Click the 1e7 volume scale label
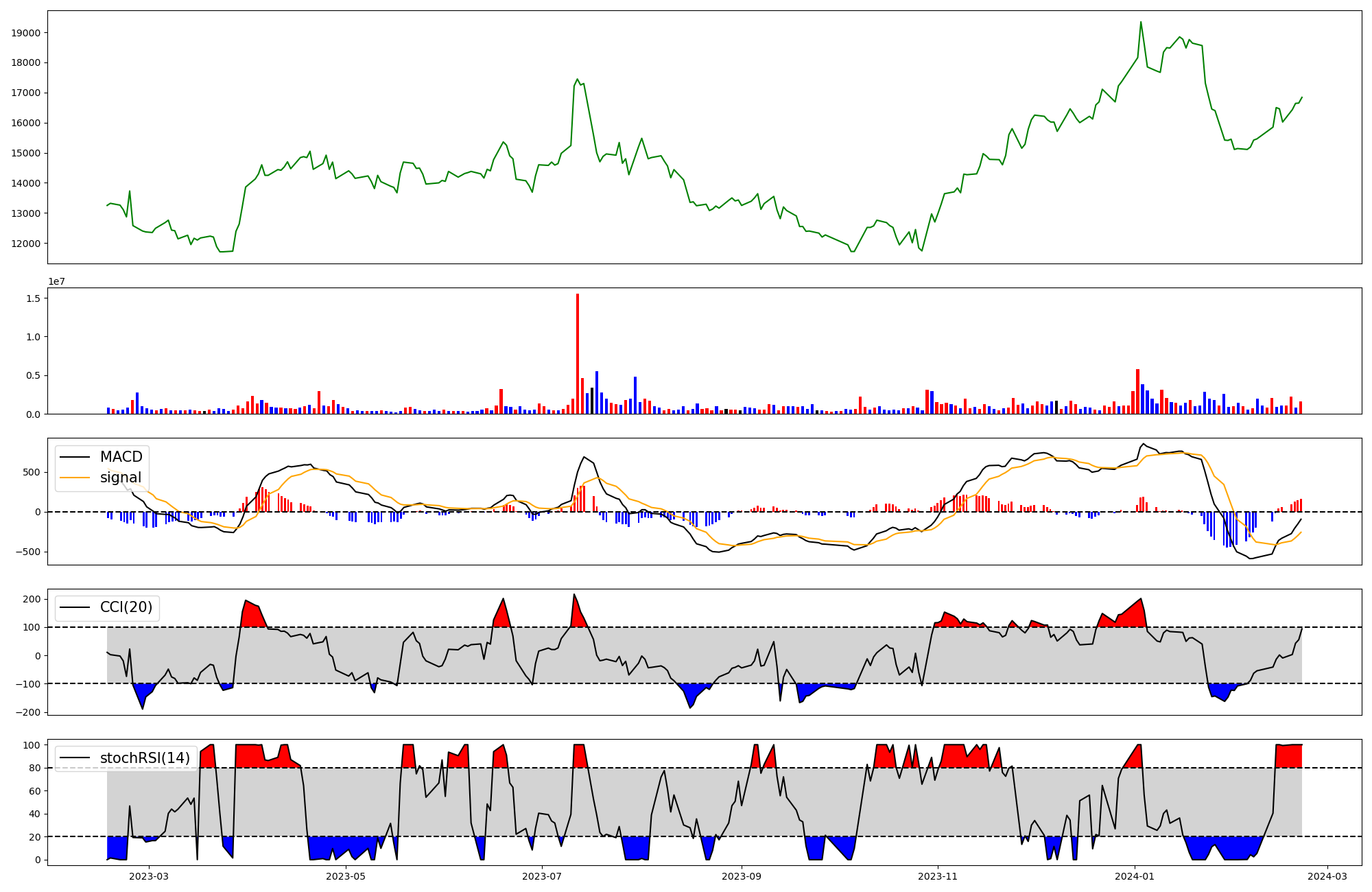 (x=56, y=281)
